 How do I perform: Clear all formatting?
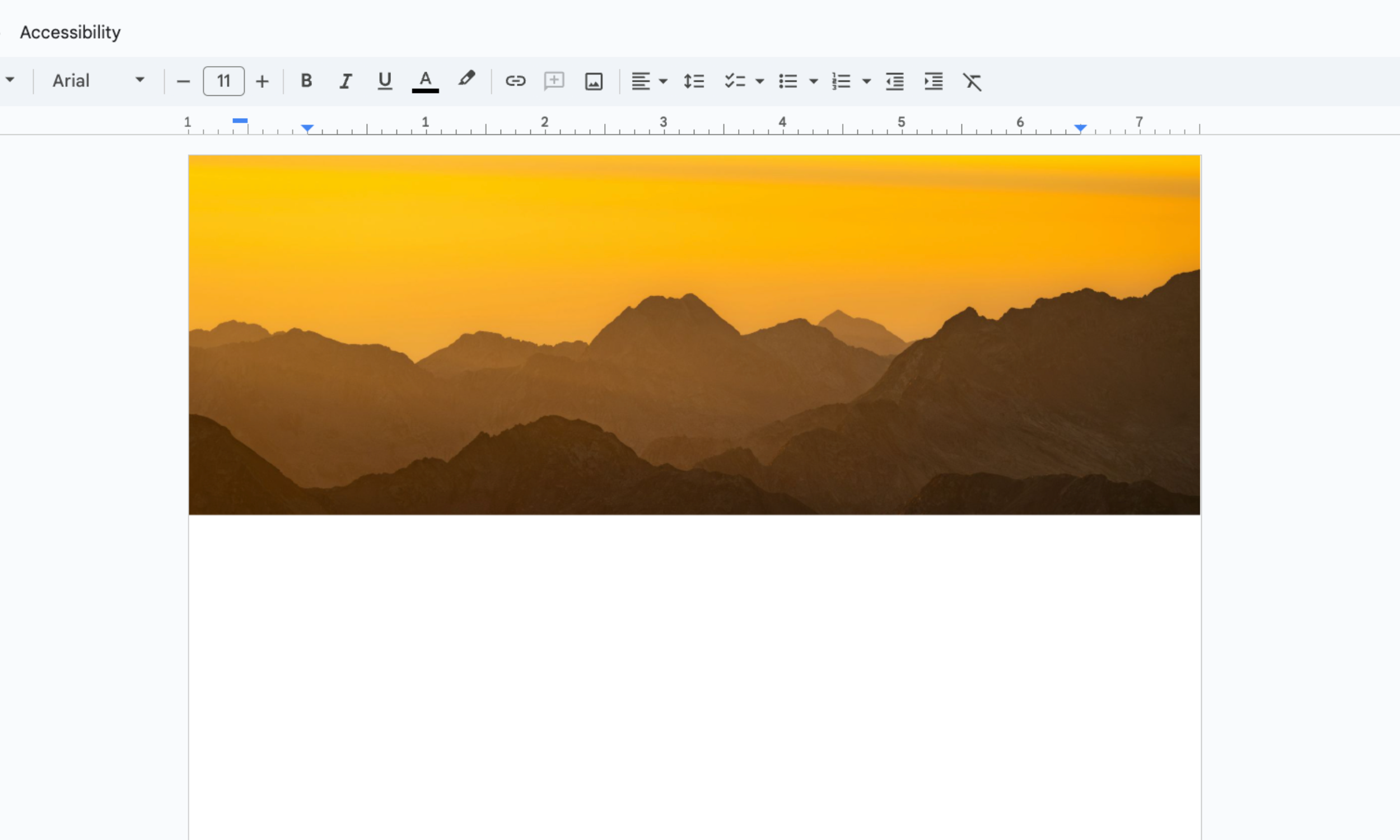972,81
